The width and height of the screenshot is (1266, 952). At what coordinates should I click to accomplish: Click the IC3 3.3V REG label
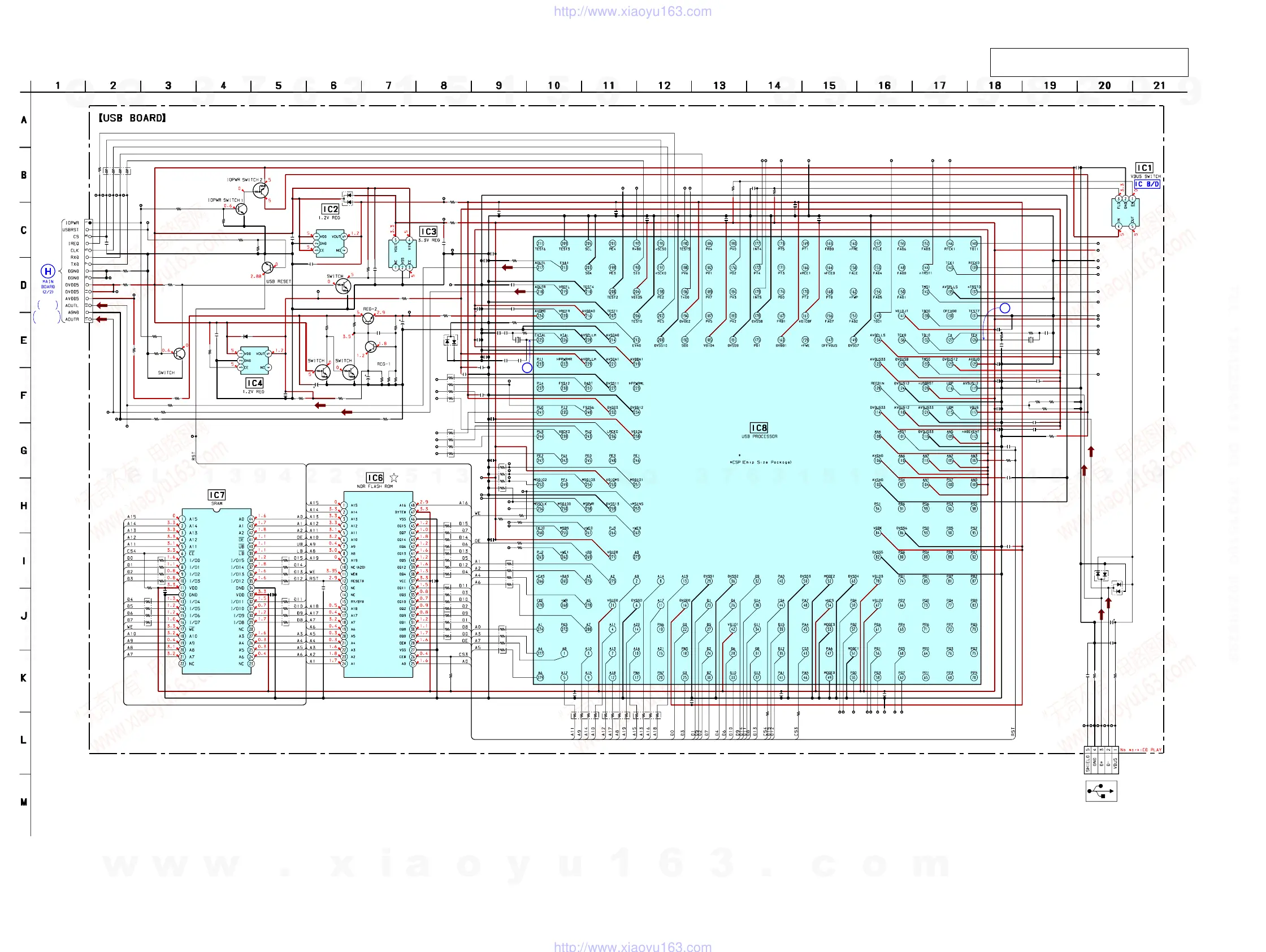(428, 232)
